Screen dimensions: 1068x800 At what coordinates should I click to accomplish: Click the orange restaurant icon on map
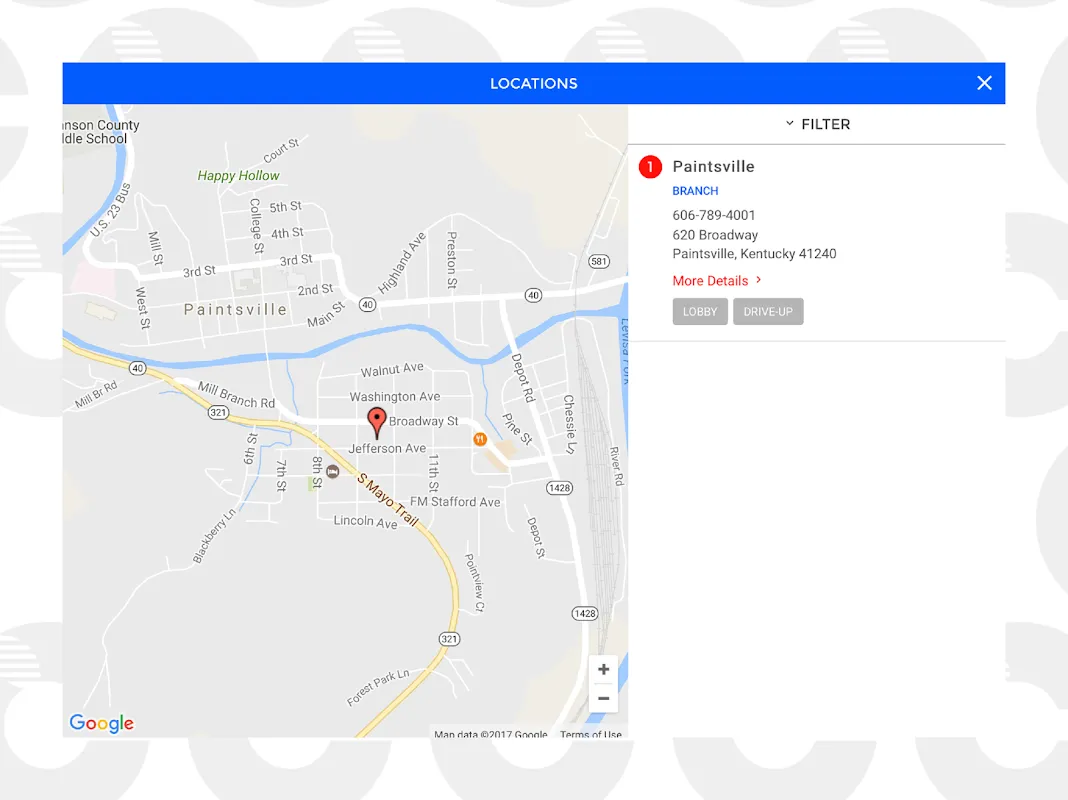pos(480,439)
